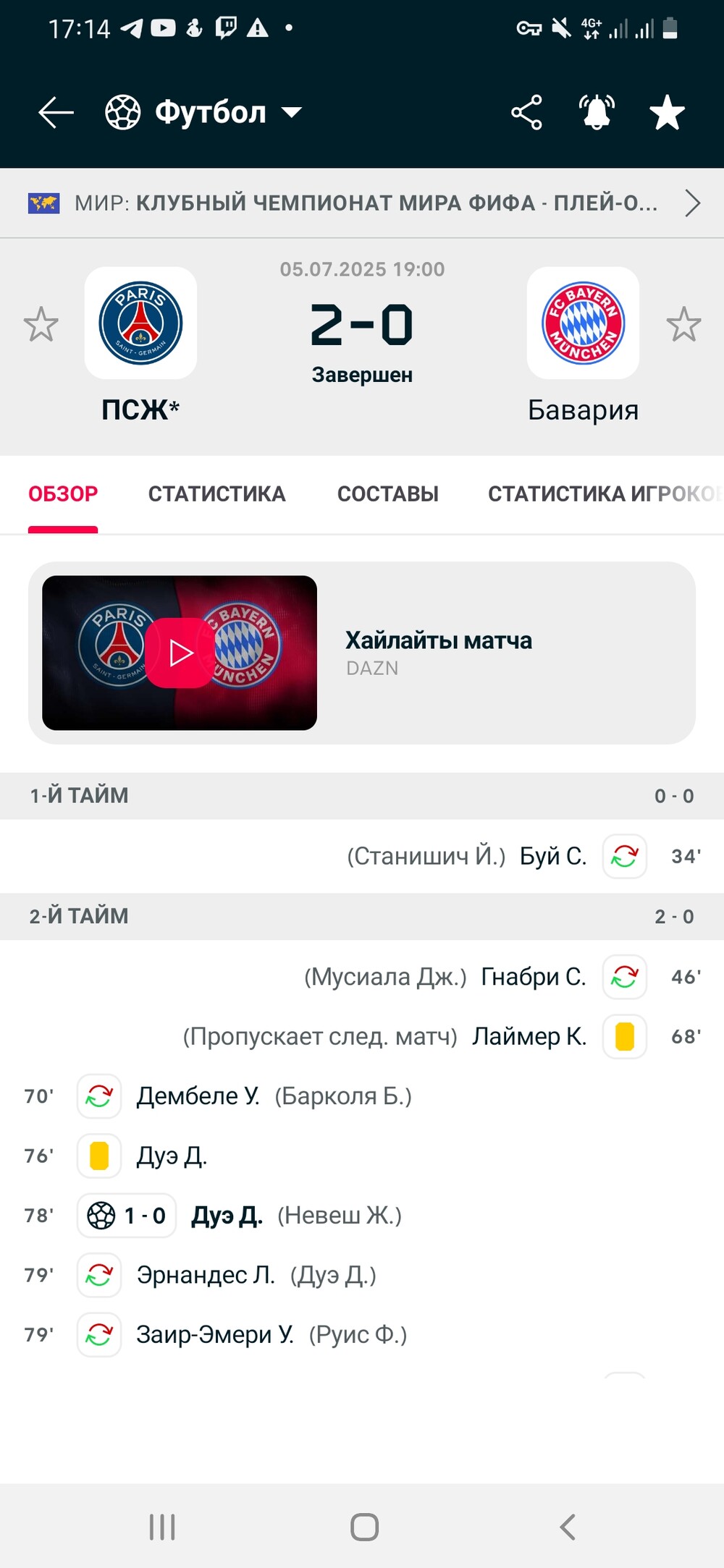Open tournament page via right chevron

pos(692,203)
